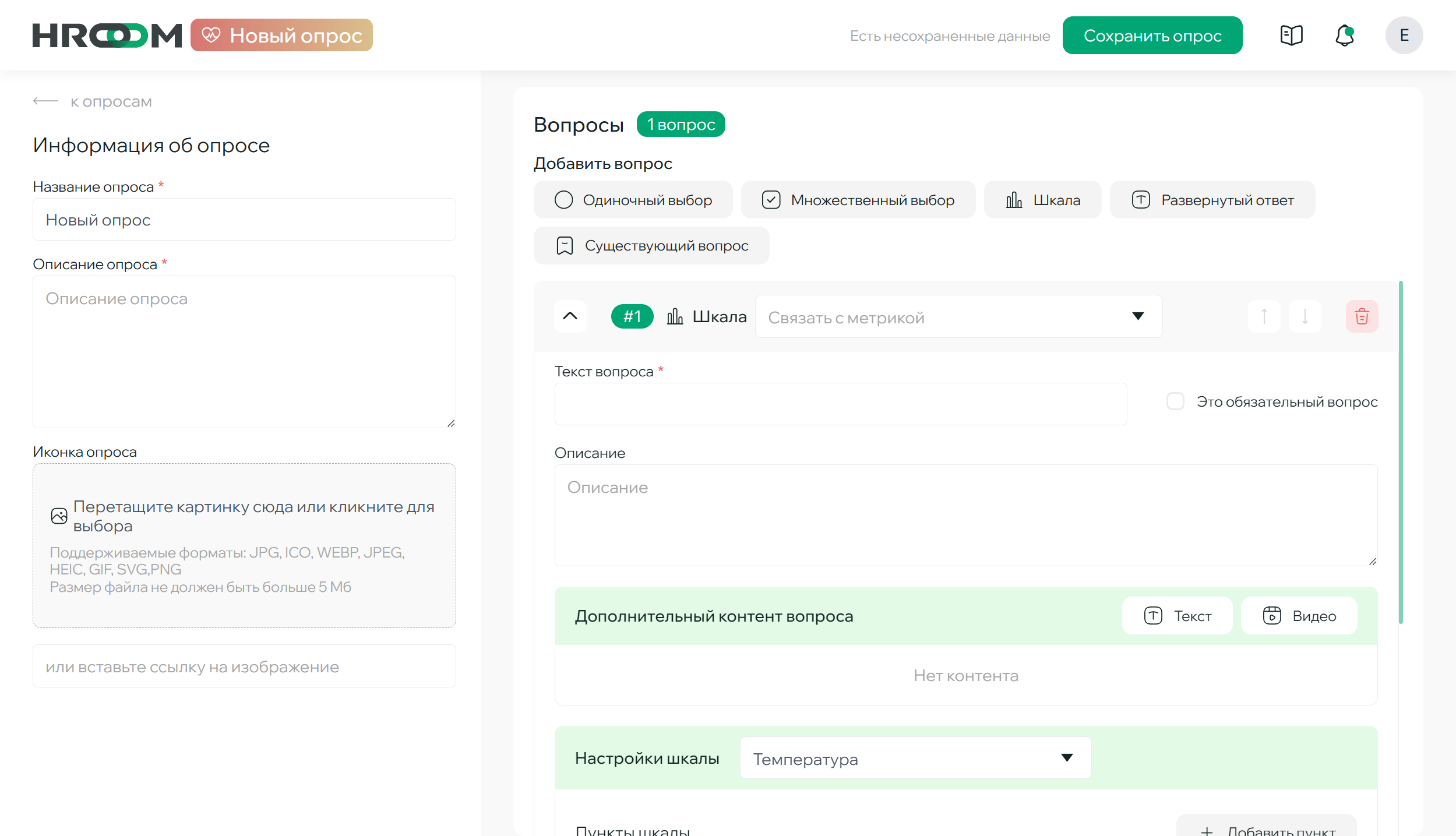This screenshot has width=1456, height=836.
Task: Add a 'Развернутый ответ' question type
Action: point(1212,200)
